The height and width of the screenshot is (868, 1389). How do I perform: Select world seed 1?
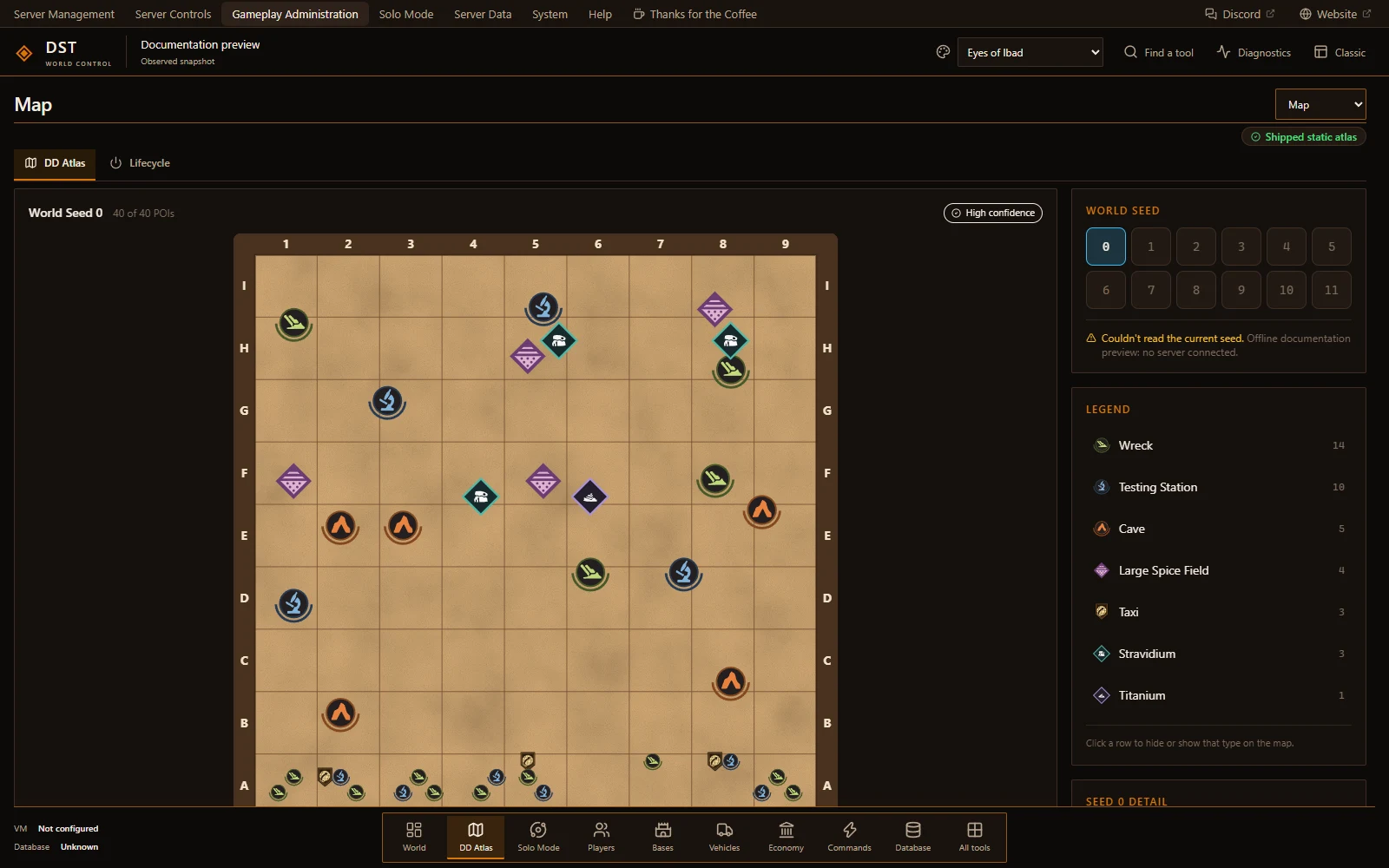click(x=1151, y=247)
